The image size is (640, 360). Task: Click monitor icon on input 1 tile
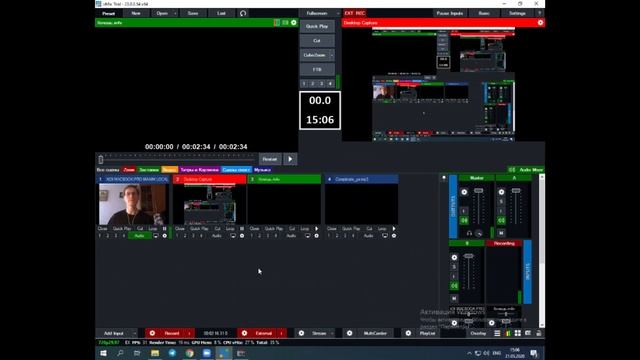tap(156, 236)
